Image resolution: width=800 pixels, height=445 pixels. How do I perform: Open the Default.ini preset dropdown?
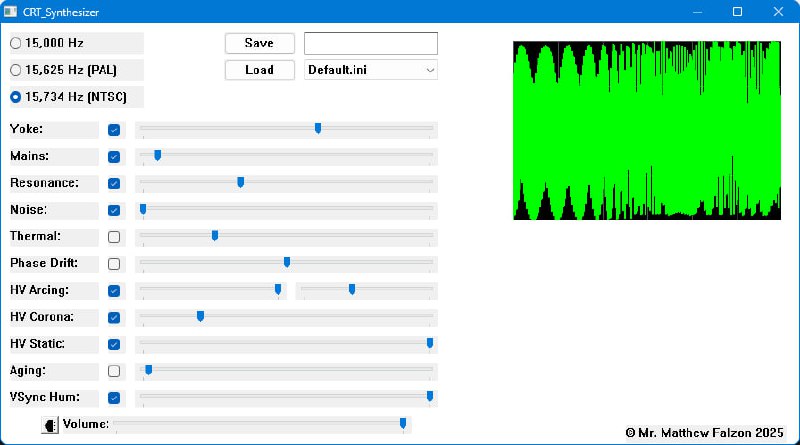pos(371,70)
